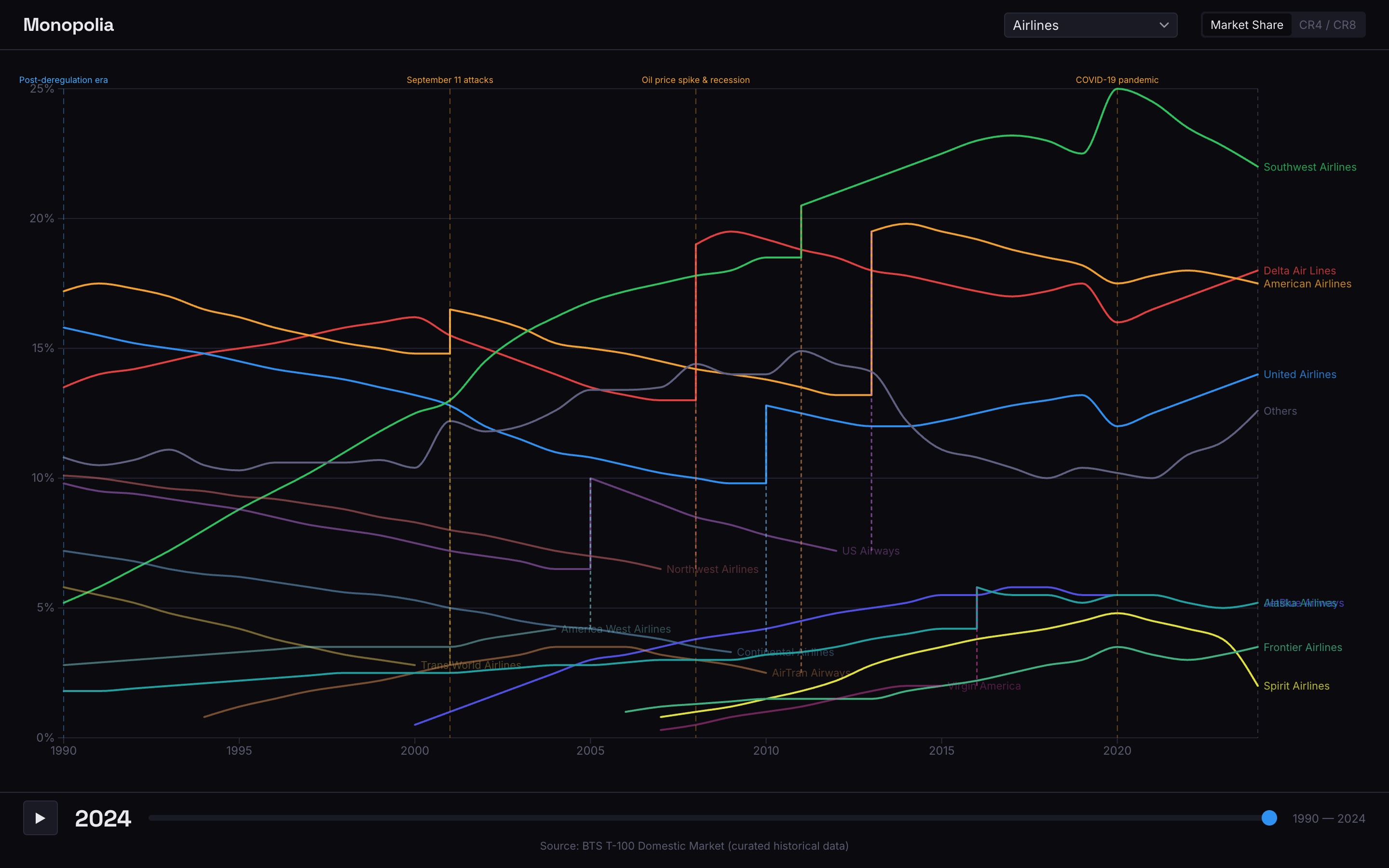The height and width of the screenshot is (868, 1389).
Task: Select the American Airlines label
Action: click(x=1307, y=284)
